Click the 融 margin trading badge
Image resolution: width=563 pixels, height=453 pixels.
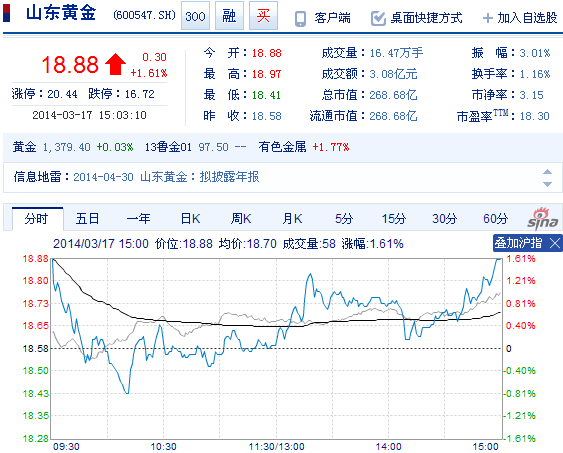[229, 16]
